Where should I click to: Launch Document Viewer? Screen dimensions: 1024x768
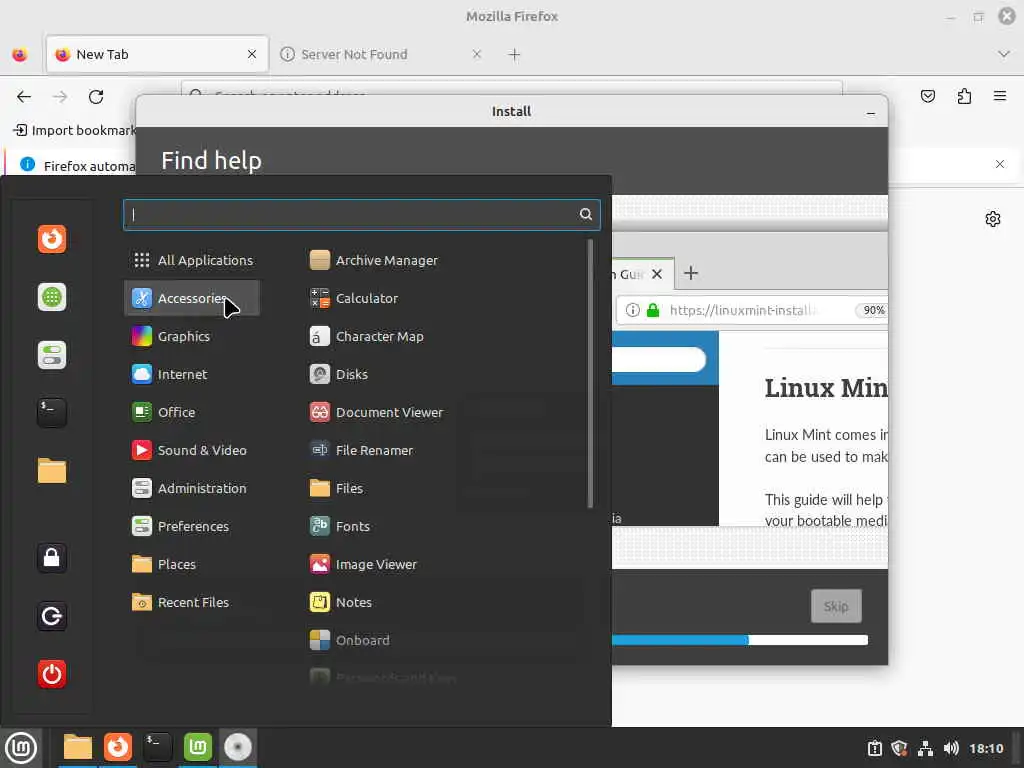pyautogui.click(x=377, y=412)
